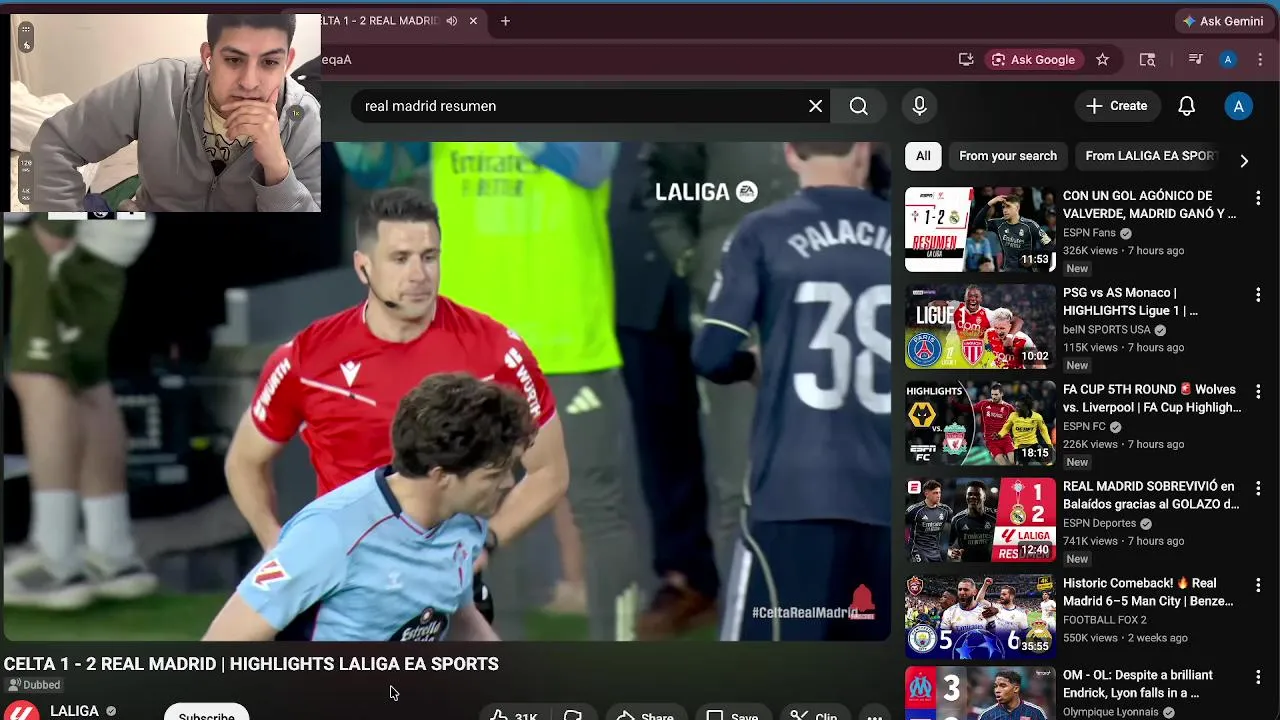This screenshot has width=1280, height=720.
Task: Select the From LALIGA EA SPORTS chip
Action: click(x=1150, y=156)
